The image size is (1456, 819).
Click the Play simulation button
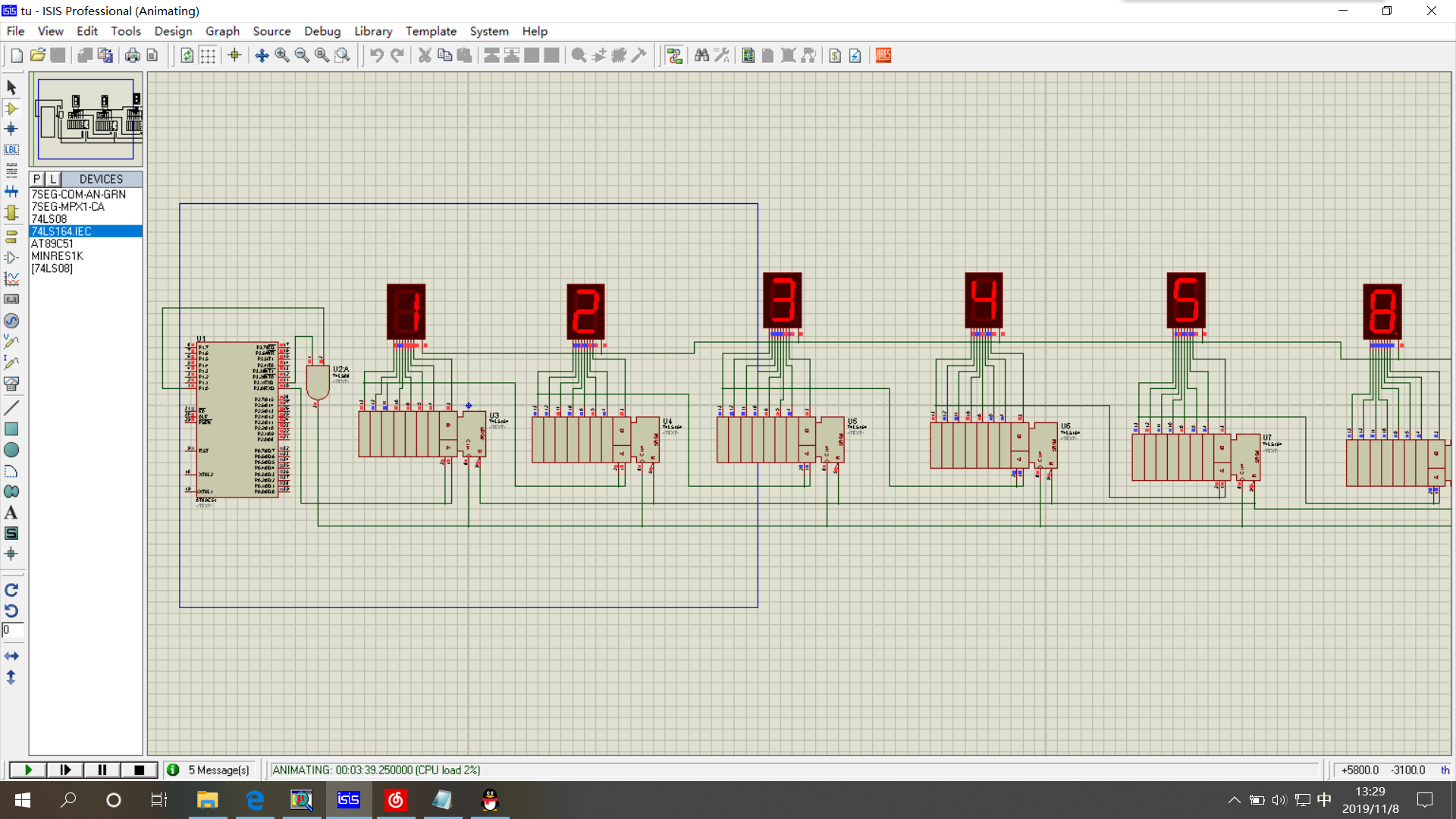[28, 770]
